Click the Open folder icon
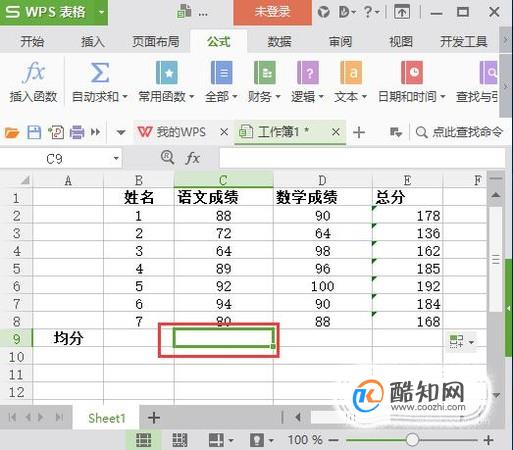This screenshot has height=450, width=513. [x=12, y=133]
